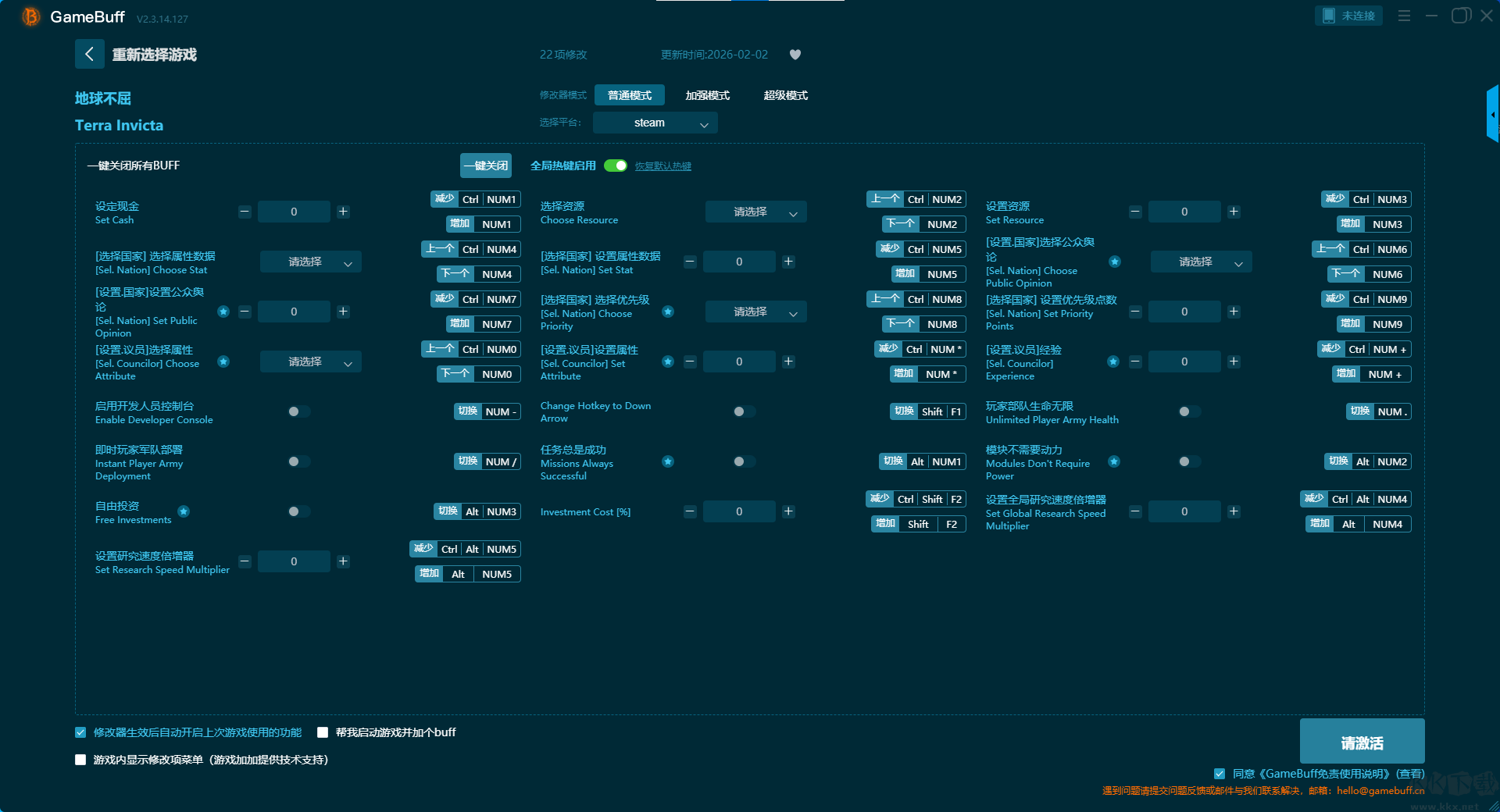Click [Sel. Councilor] Set Attribute value field
1500x812 pixels.
[x=739, y=361]
